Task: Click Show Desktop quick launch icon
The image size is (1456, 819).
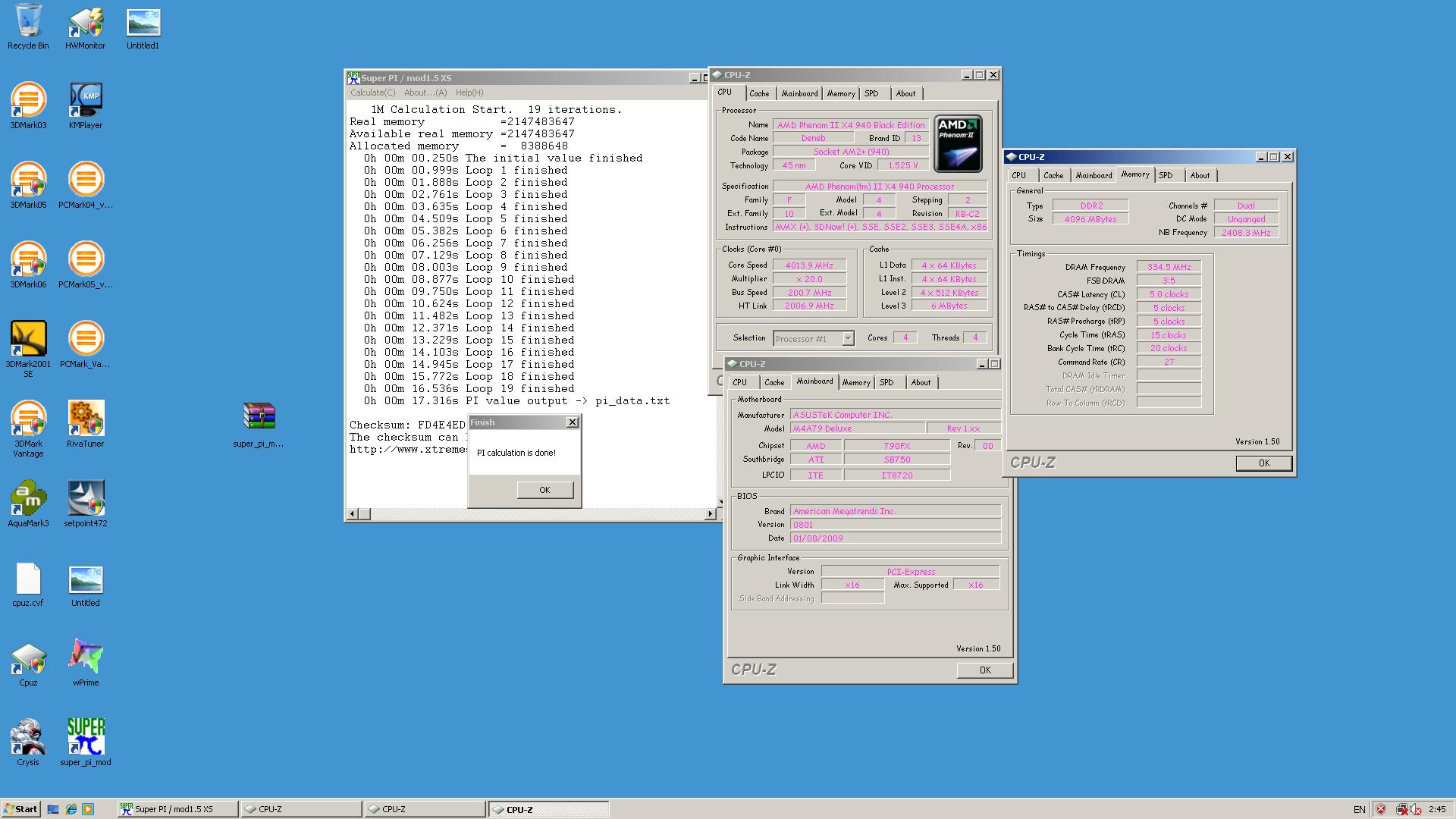Action: pyautogui.click(x=53, y=809)
